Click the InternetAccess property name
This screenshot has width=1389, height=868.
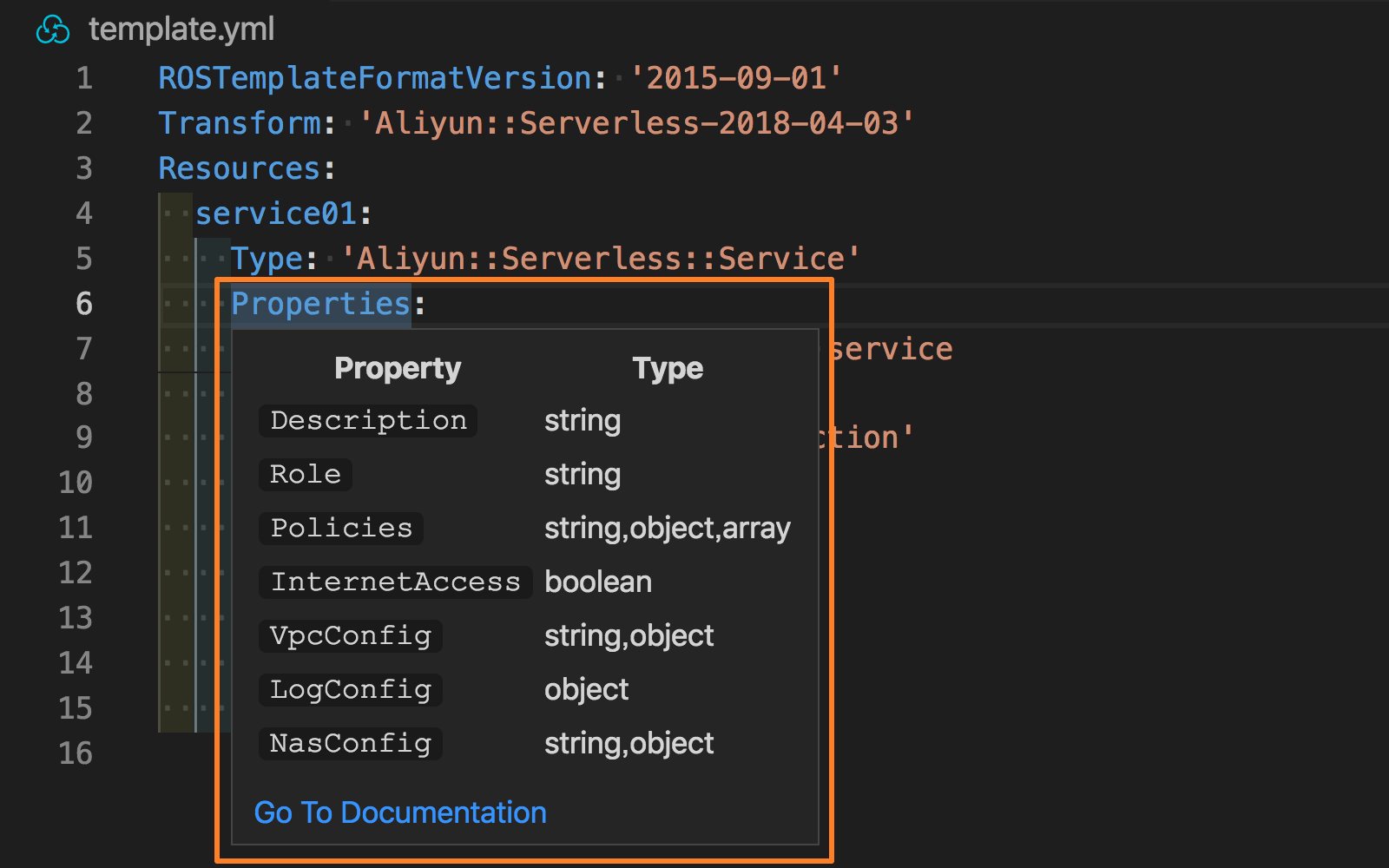click(x=395, y=582)
